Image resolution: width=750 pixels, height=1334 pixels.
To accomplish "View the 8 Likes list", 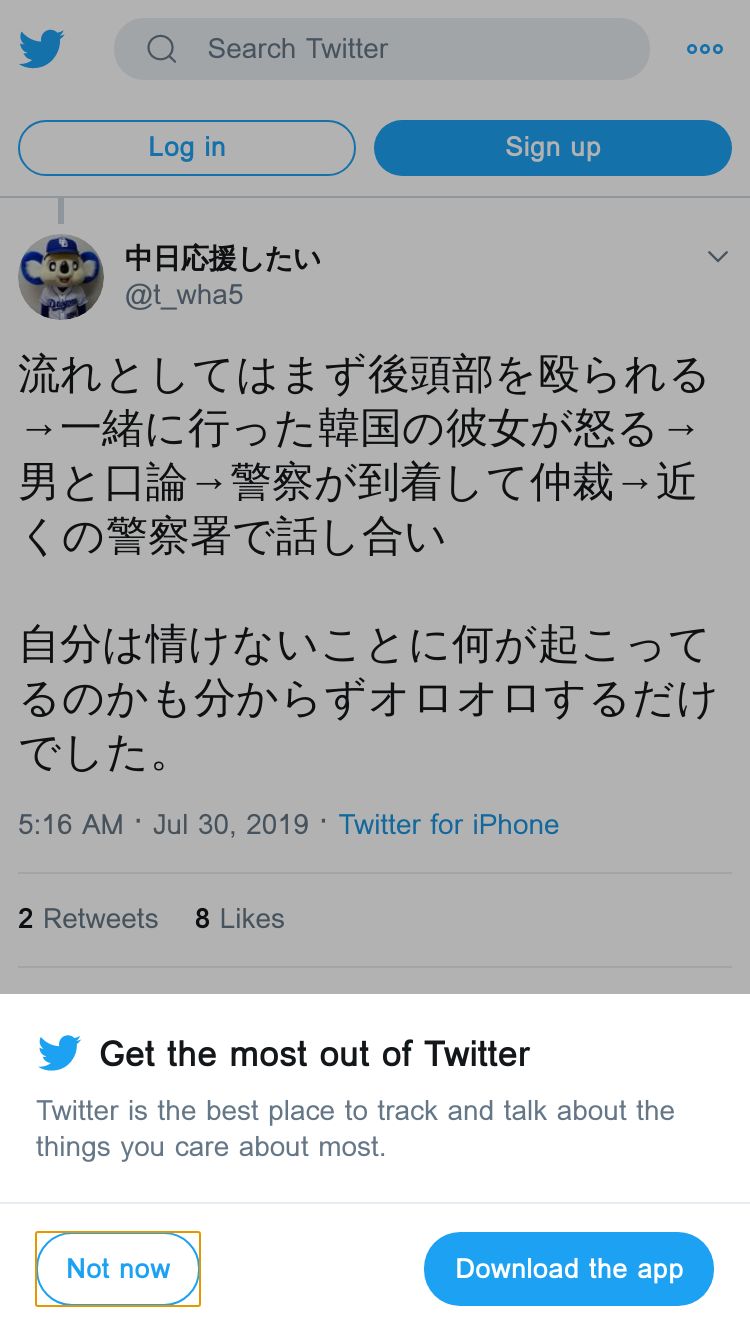I will tap(240, 919).
